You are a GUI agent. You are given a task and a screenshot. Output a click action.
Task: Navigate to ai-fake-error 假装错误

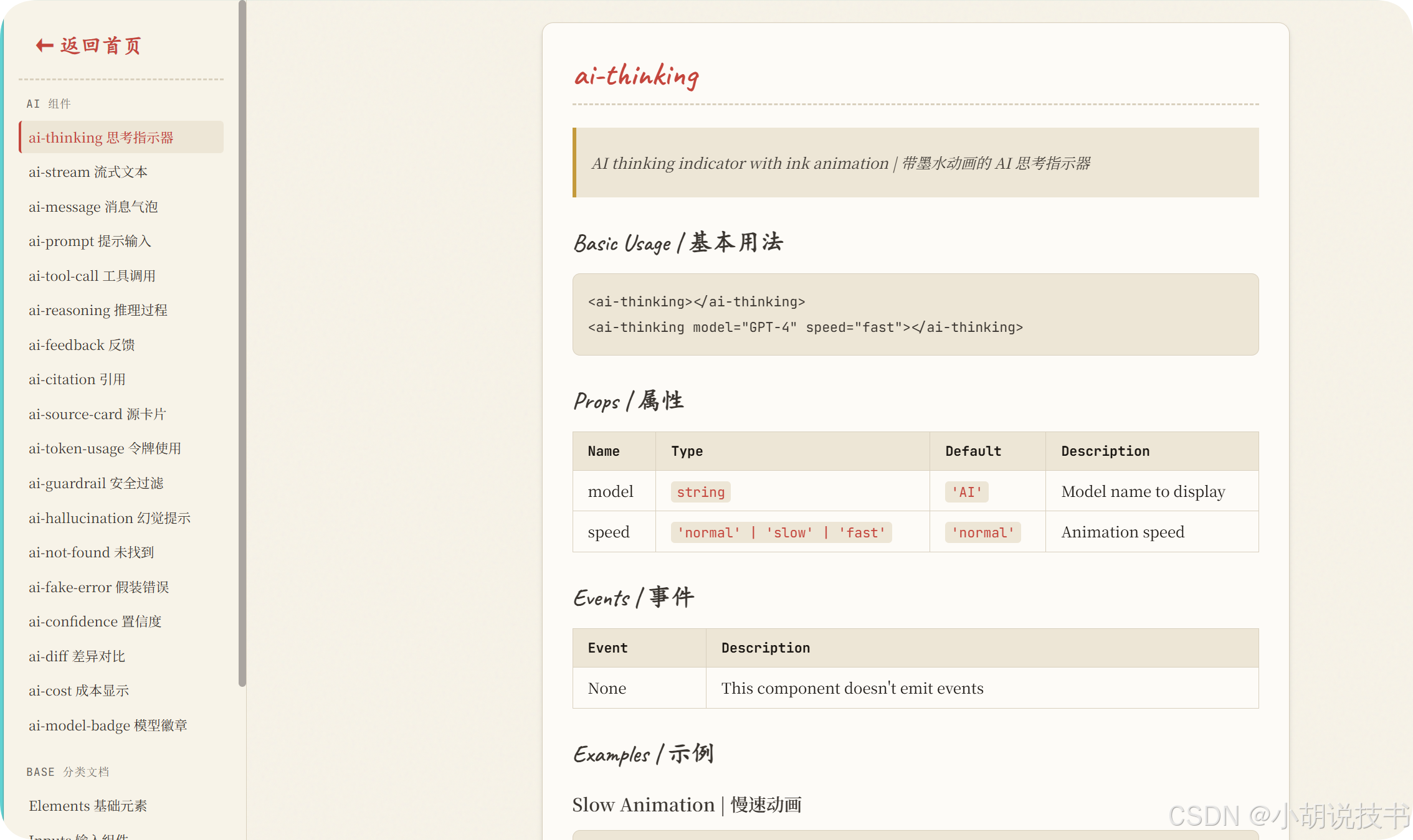(x=98, y=587)
